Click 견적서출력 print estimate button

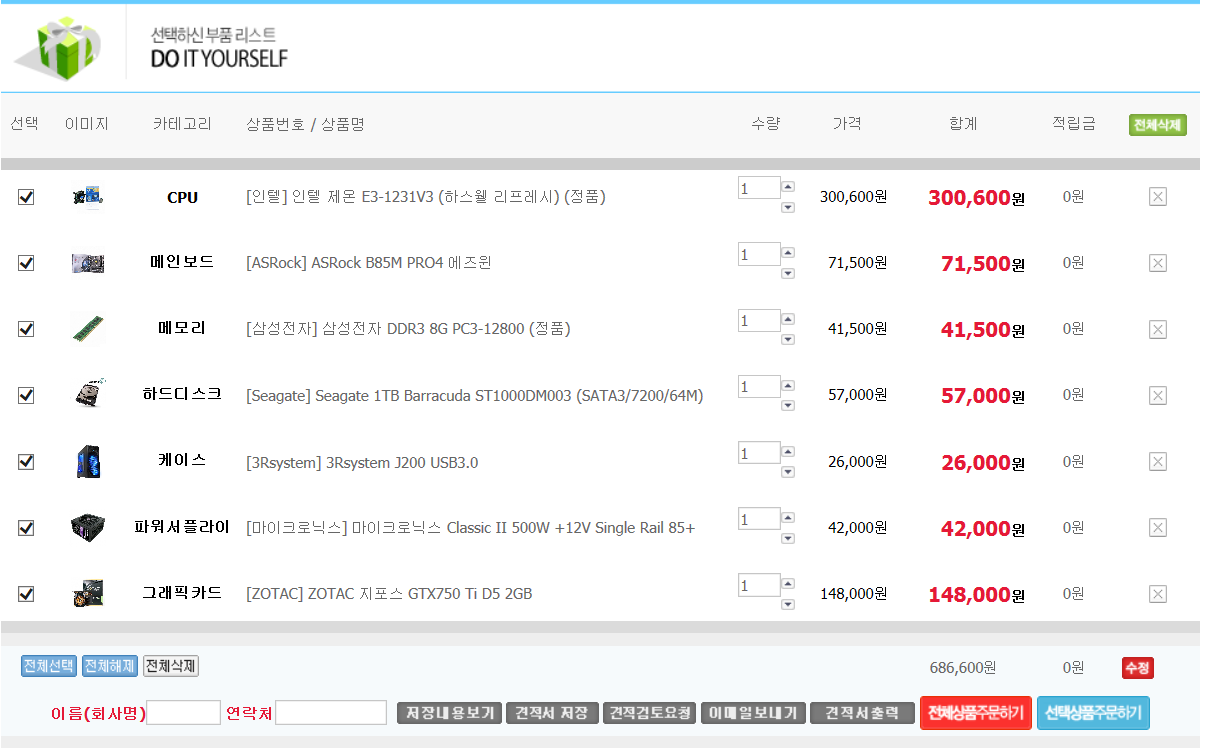click(862, 713)
